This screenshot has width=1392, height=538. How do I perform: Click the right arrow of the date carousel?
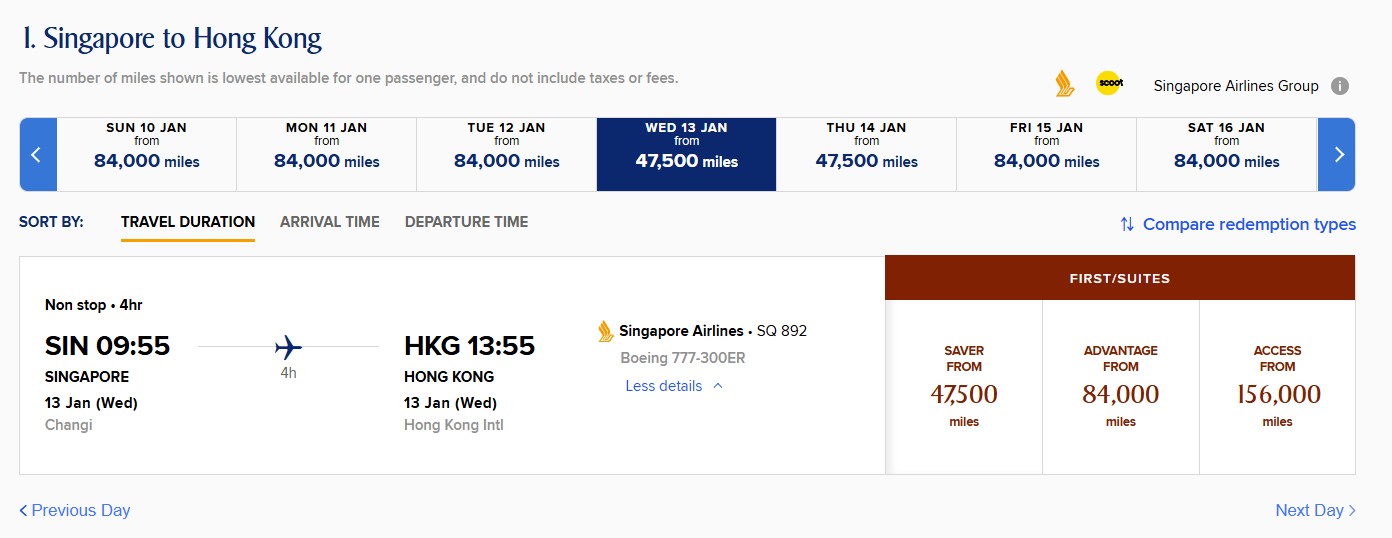(x=1337, y=154)
